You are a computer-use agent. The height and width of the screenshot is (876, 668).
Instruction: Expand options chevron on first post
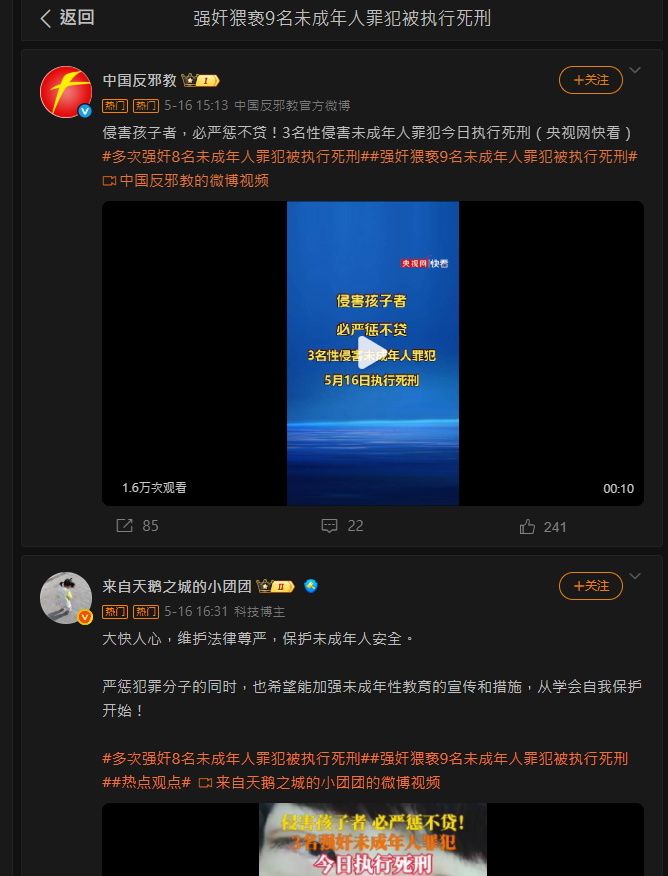click(635, 70)
